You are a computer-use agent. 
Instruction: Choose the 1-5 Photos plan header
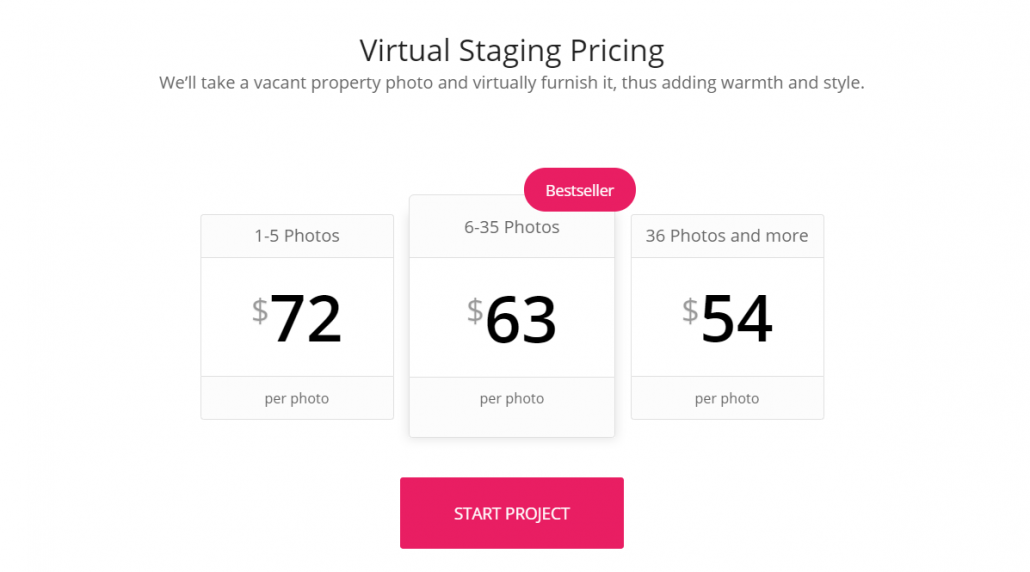coord(297,236)
